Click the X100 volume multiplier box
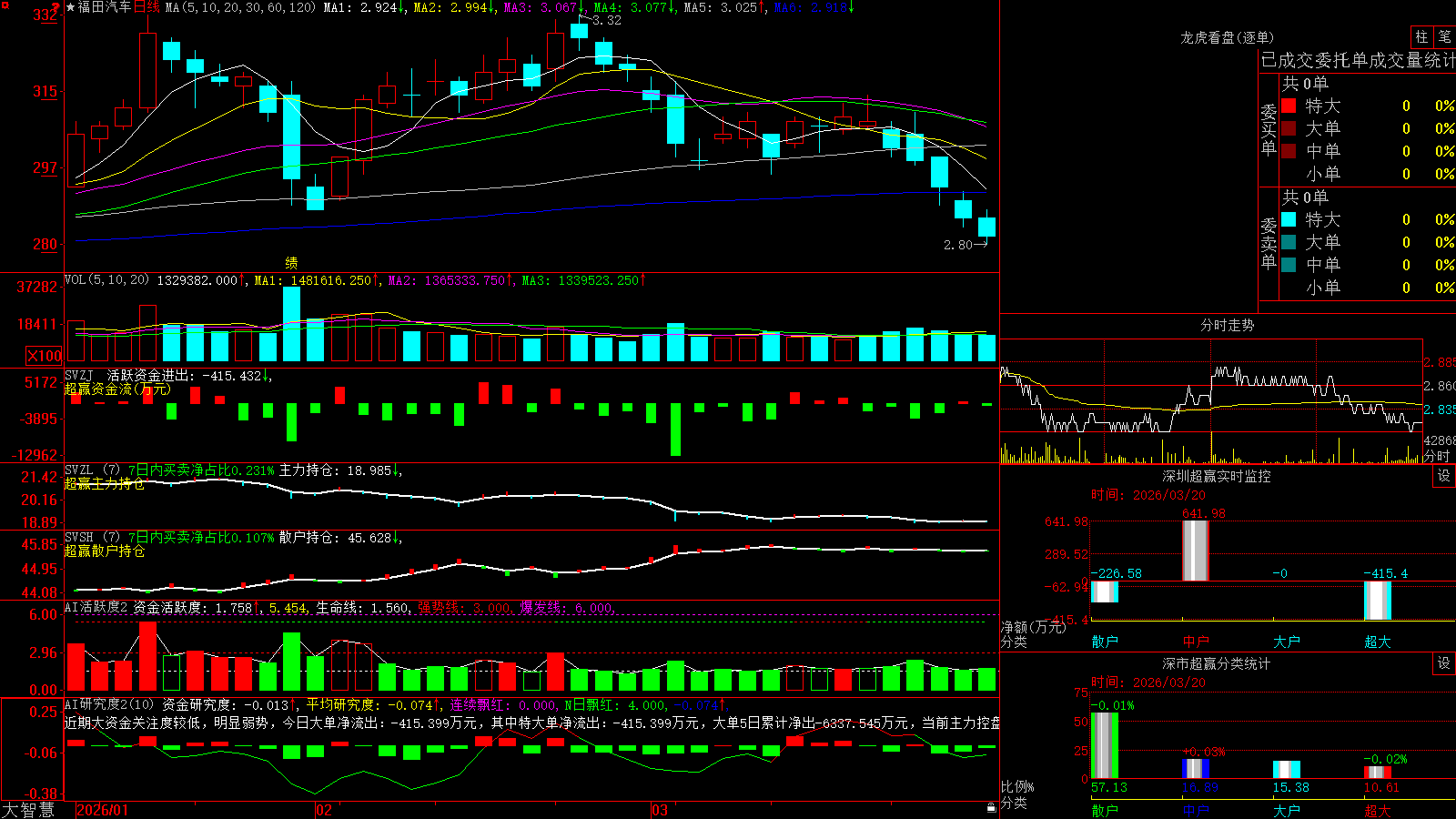Screen dimensions: 1456x819 [45, 356]
